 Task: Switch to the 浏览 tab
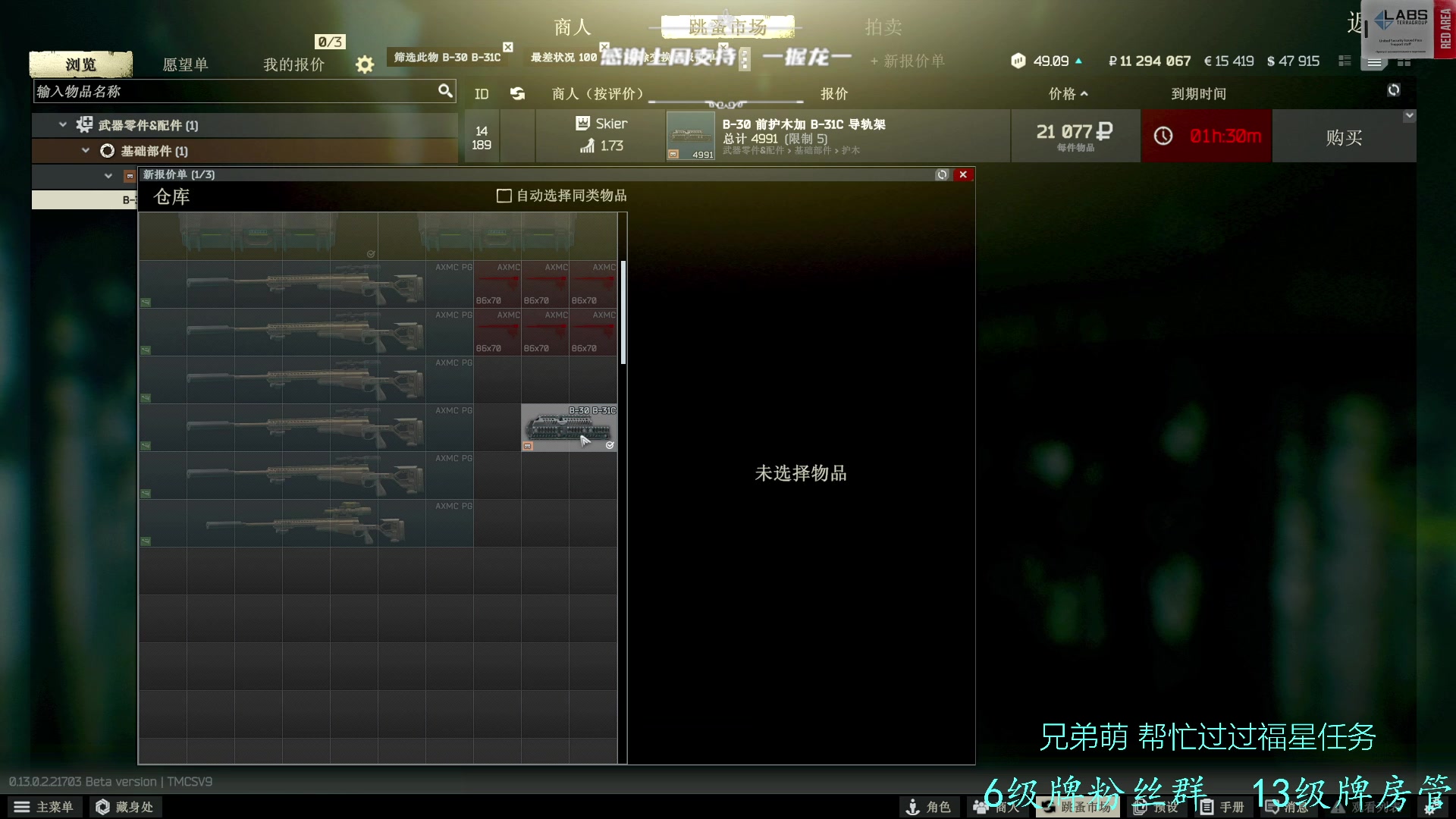pos(81,64)
